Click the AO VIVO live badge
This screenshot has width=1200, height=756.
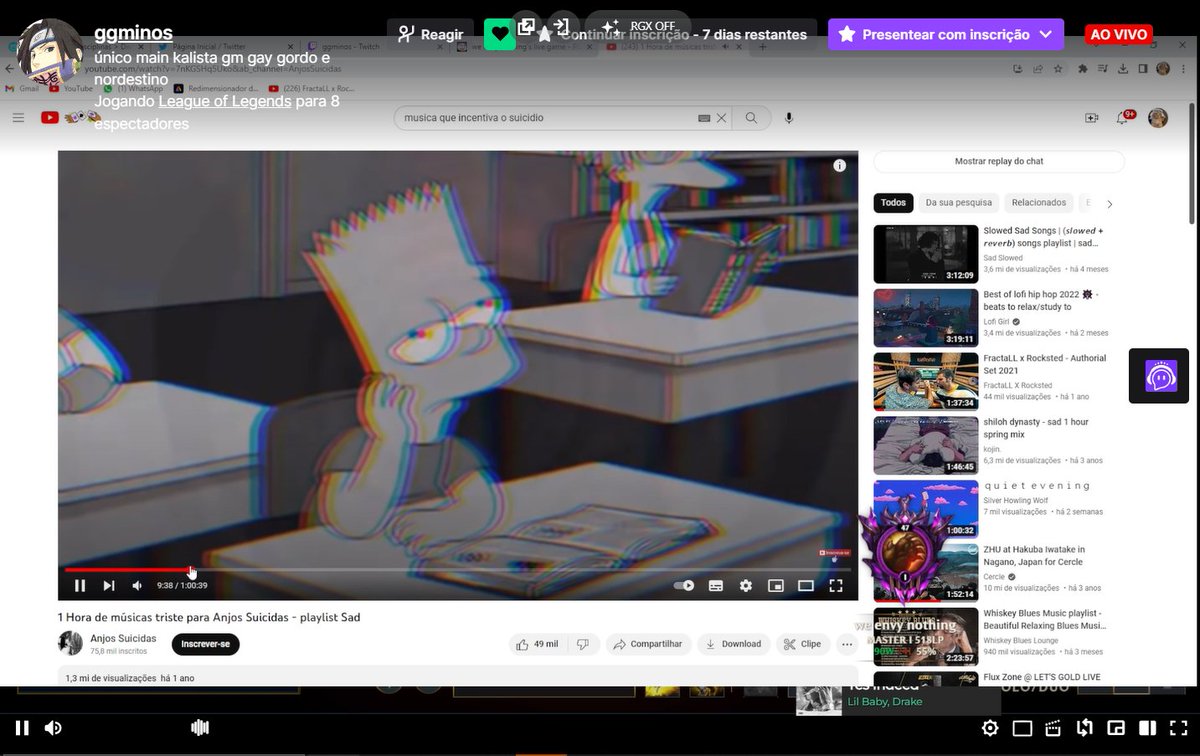pyautogui.click(x=1119, y=34)
